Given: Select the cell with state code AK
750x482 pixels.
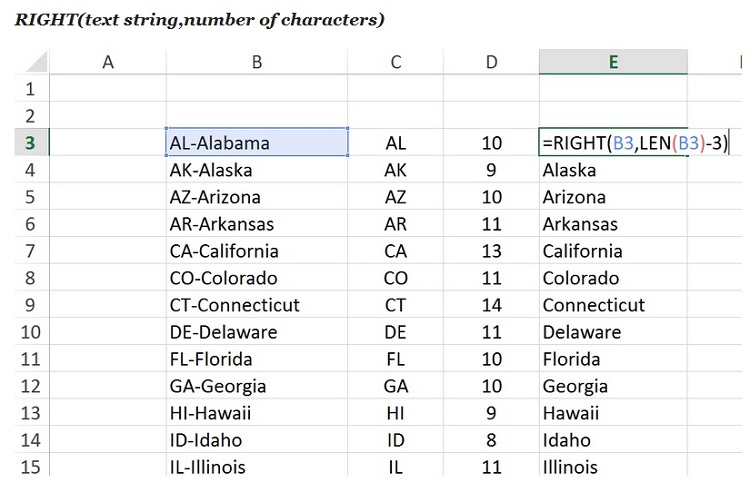Looking at the screenshot, I should pos(396,170).
